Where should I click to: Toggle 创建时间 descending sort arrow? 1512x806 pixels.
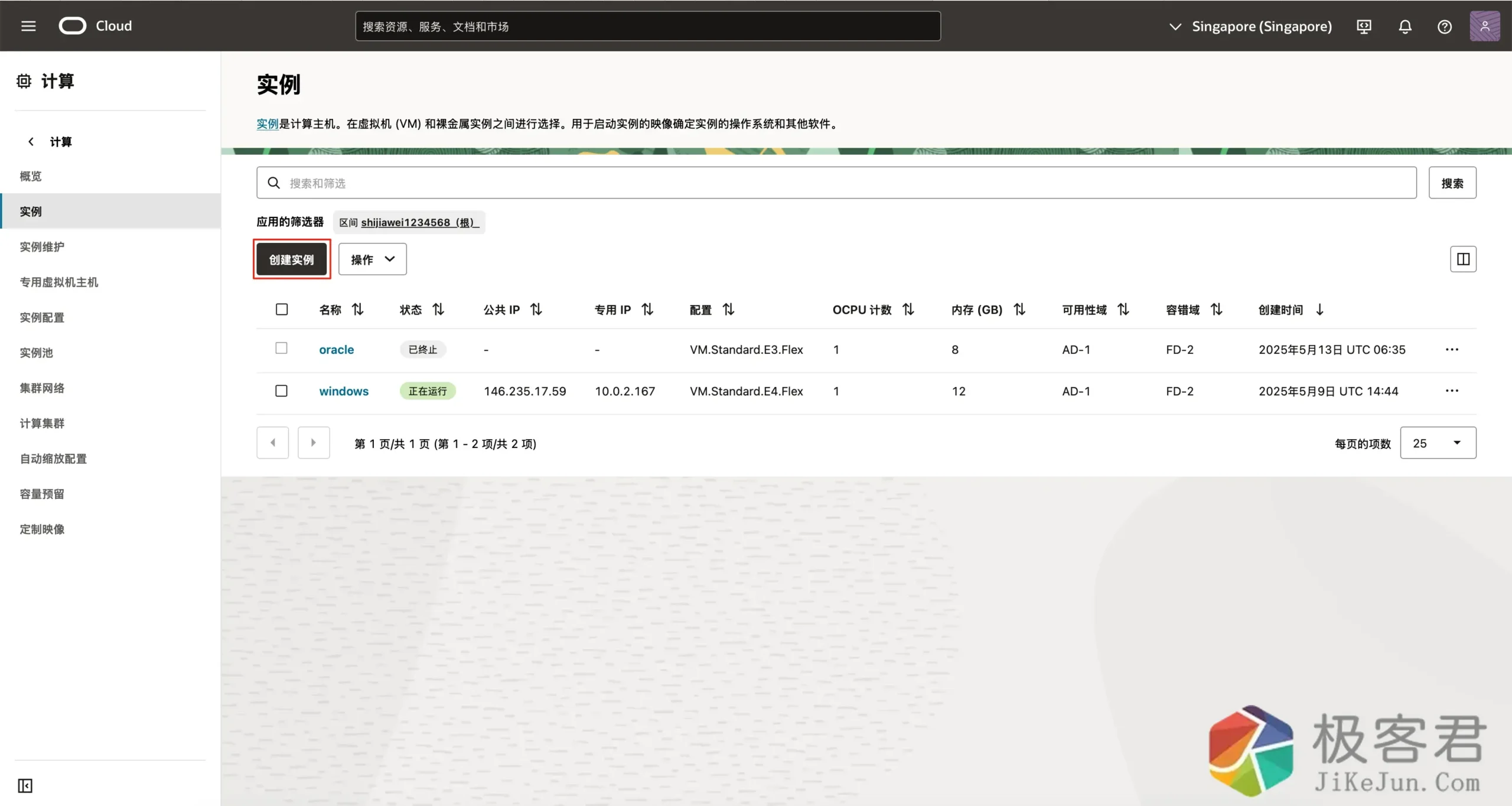[x=1319, y=310]
